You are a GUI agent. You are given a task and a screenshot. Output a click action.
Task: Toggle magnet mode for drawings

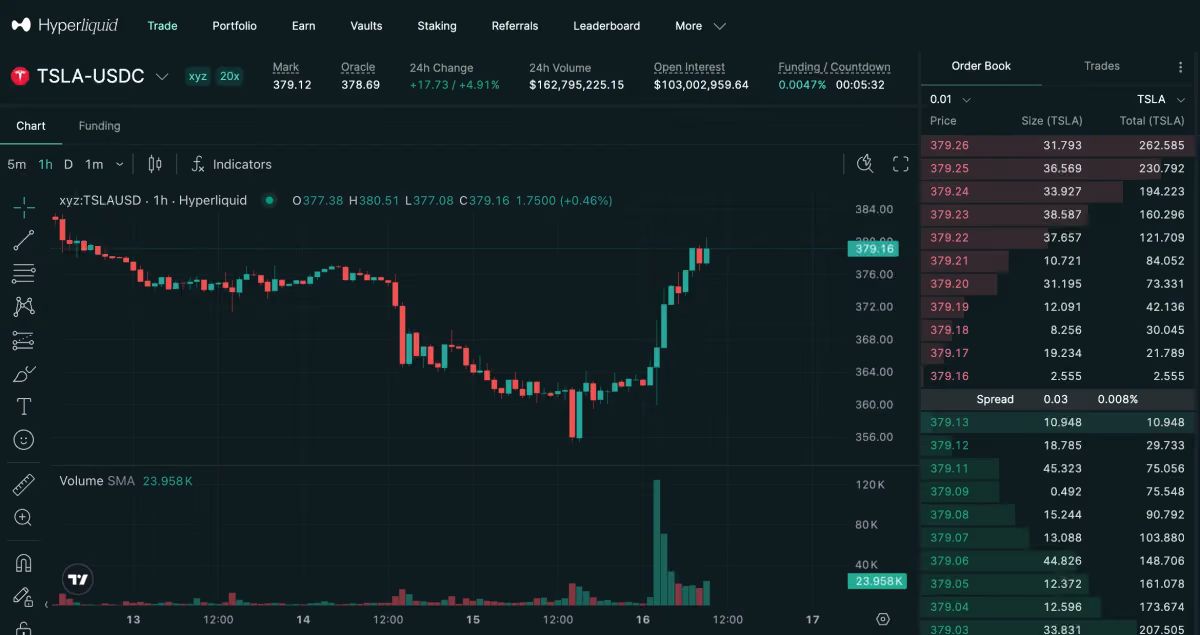pyautogui.click(x=24, y=562)
